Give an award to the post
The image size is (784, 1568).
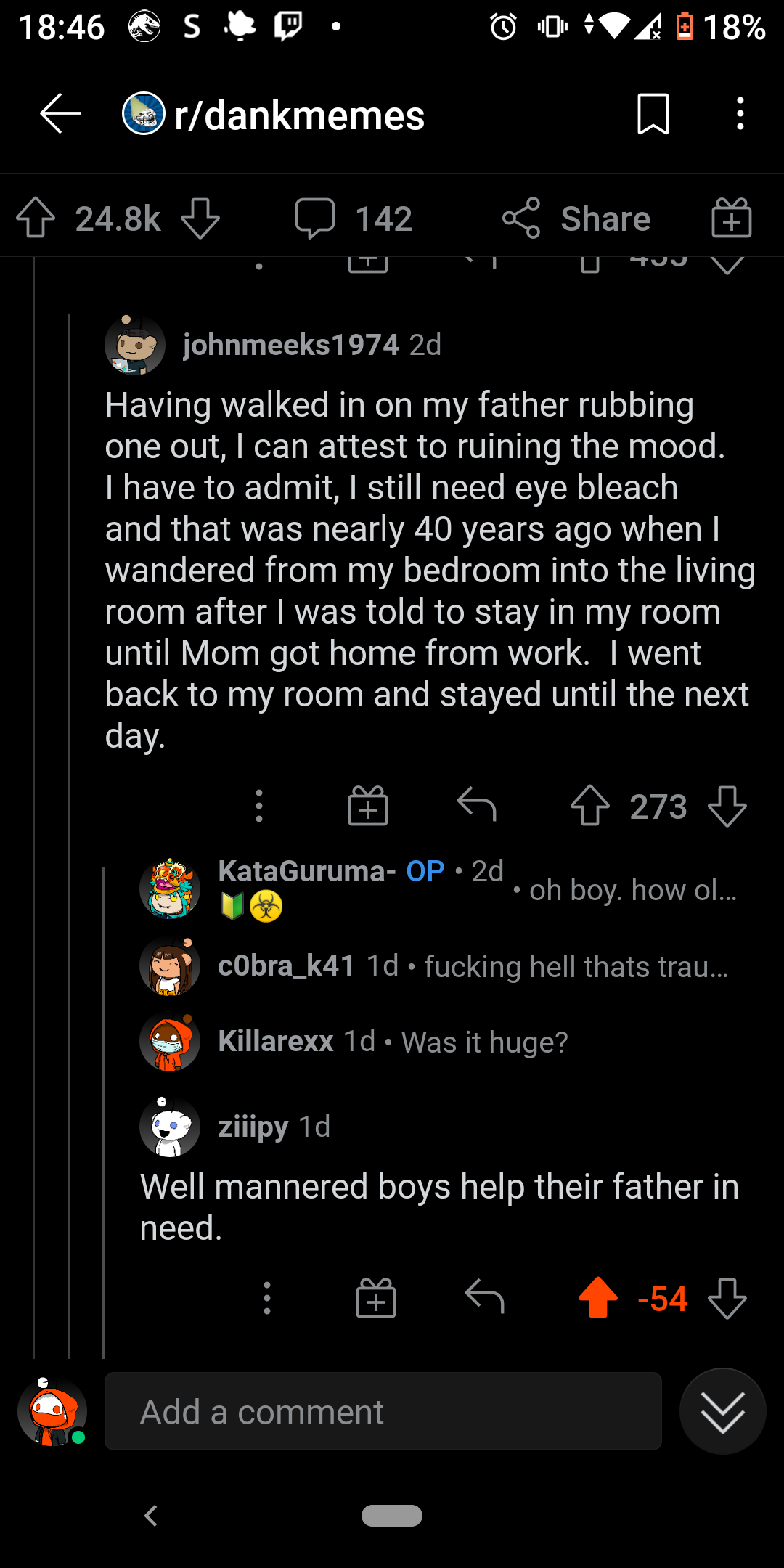click(730, 217)
